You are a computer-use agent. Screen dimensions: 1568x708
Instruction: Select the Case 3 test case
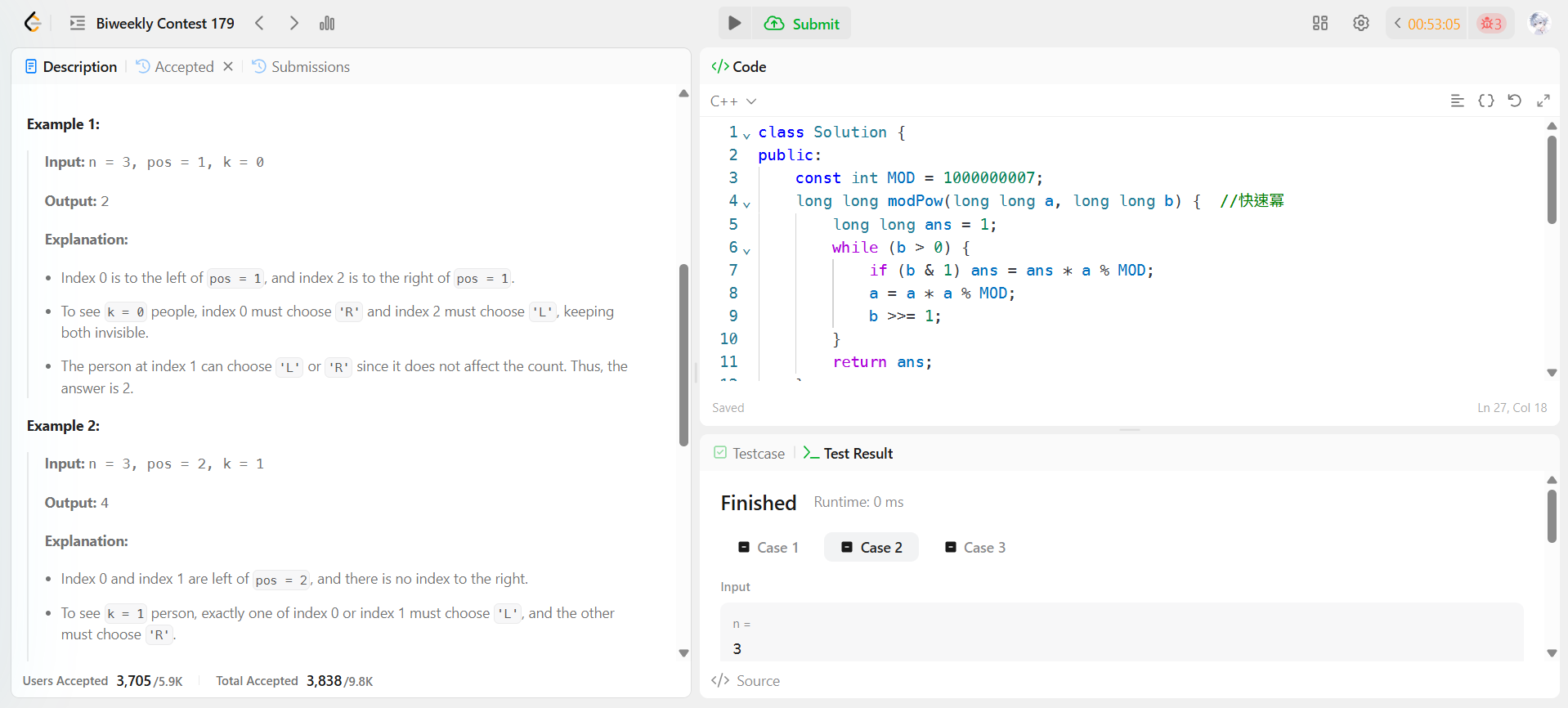click(975, 547)
